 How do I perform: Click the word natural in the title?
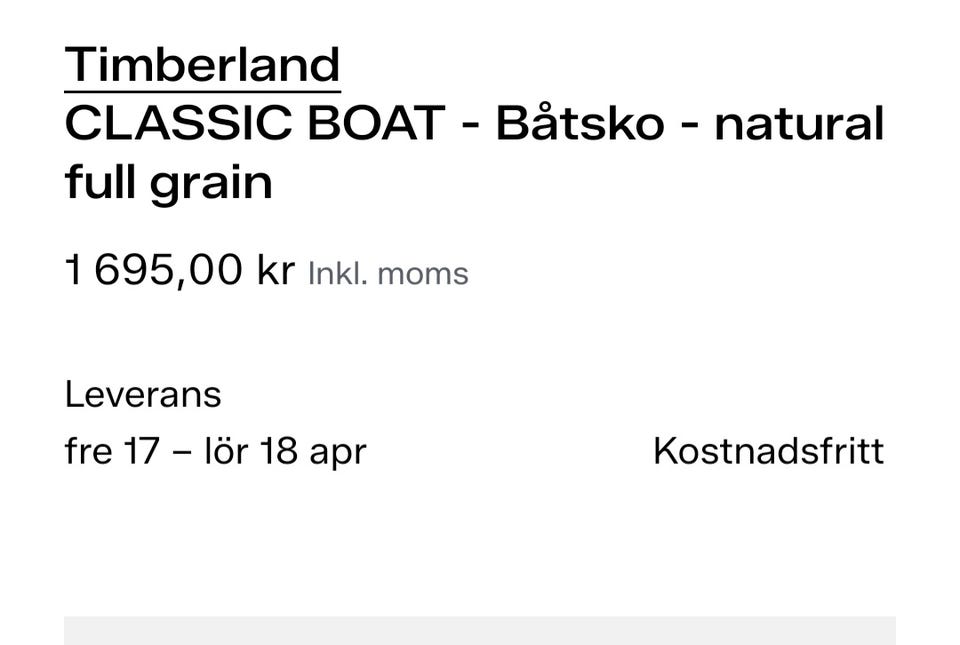pos(799,124)
